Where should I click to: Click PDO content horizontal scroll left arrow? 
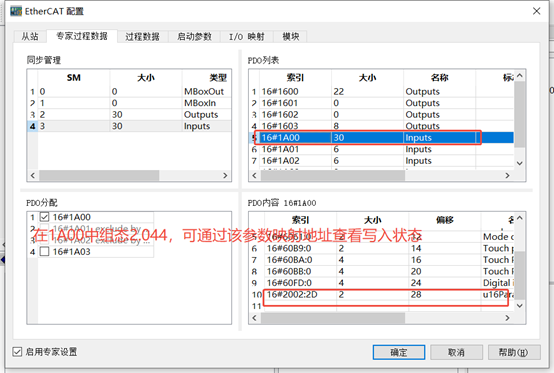(x=254, y=318)
